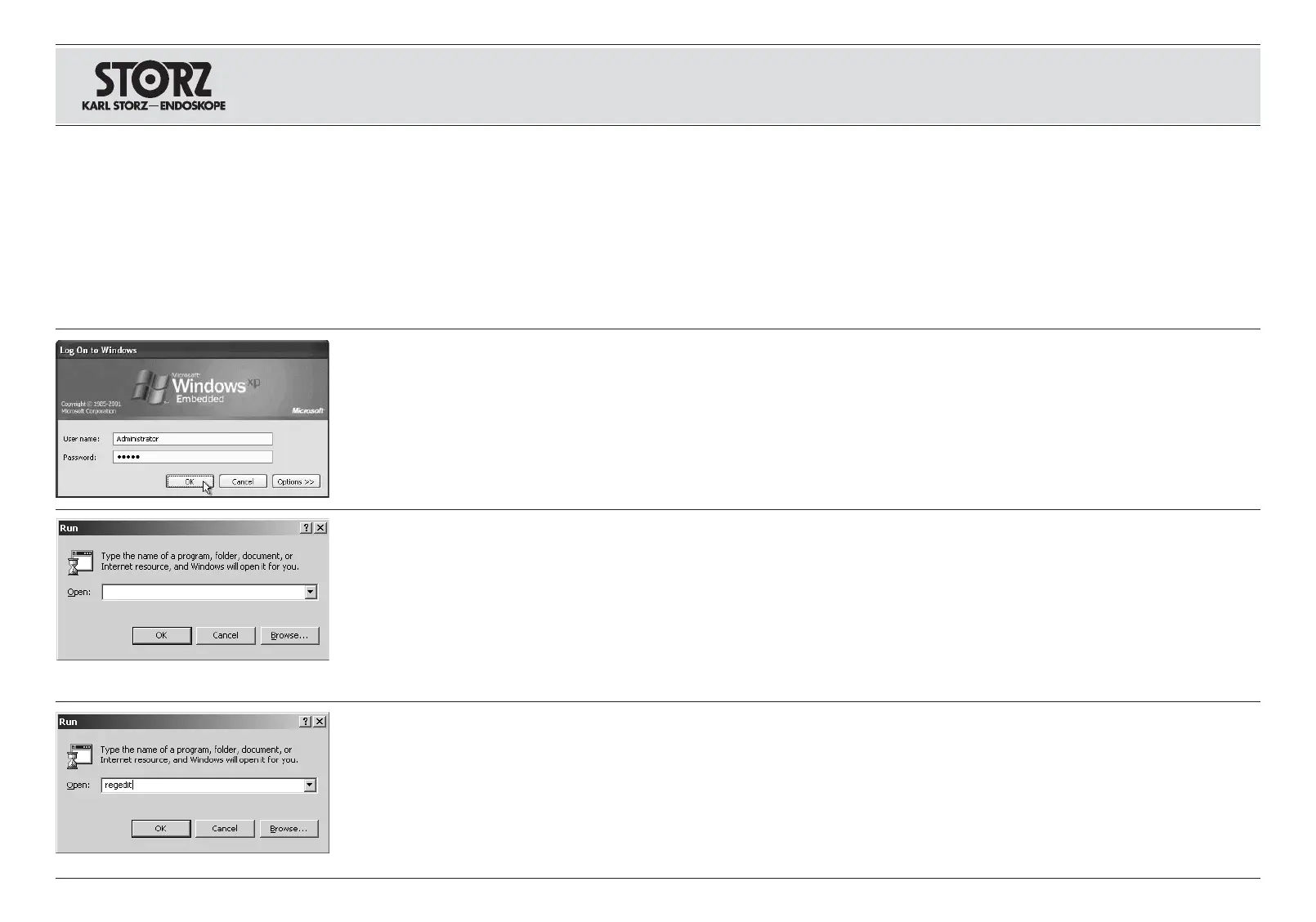This screenshot has width=1316, height=922.
Task: Click the help question-mark in the regedit Run dialog
Action: pyautogui.click(x=305, y=722)
